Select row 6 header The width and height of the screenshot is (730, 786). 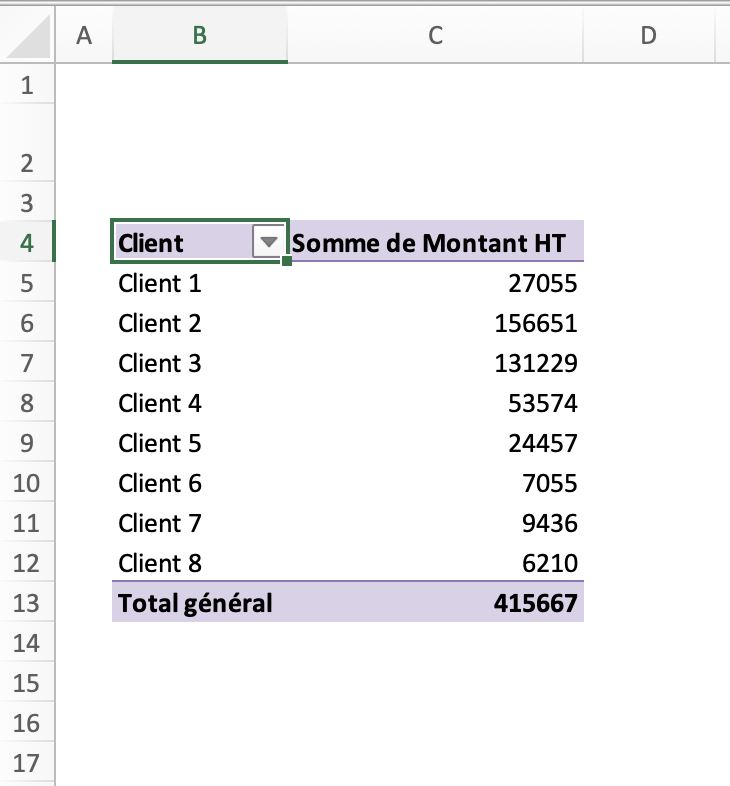tap(27, 323)
